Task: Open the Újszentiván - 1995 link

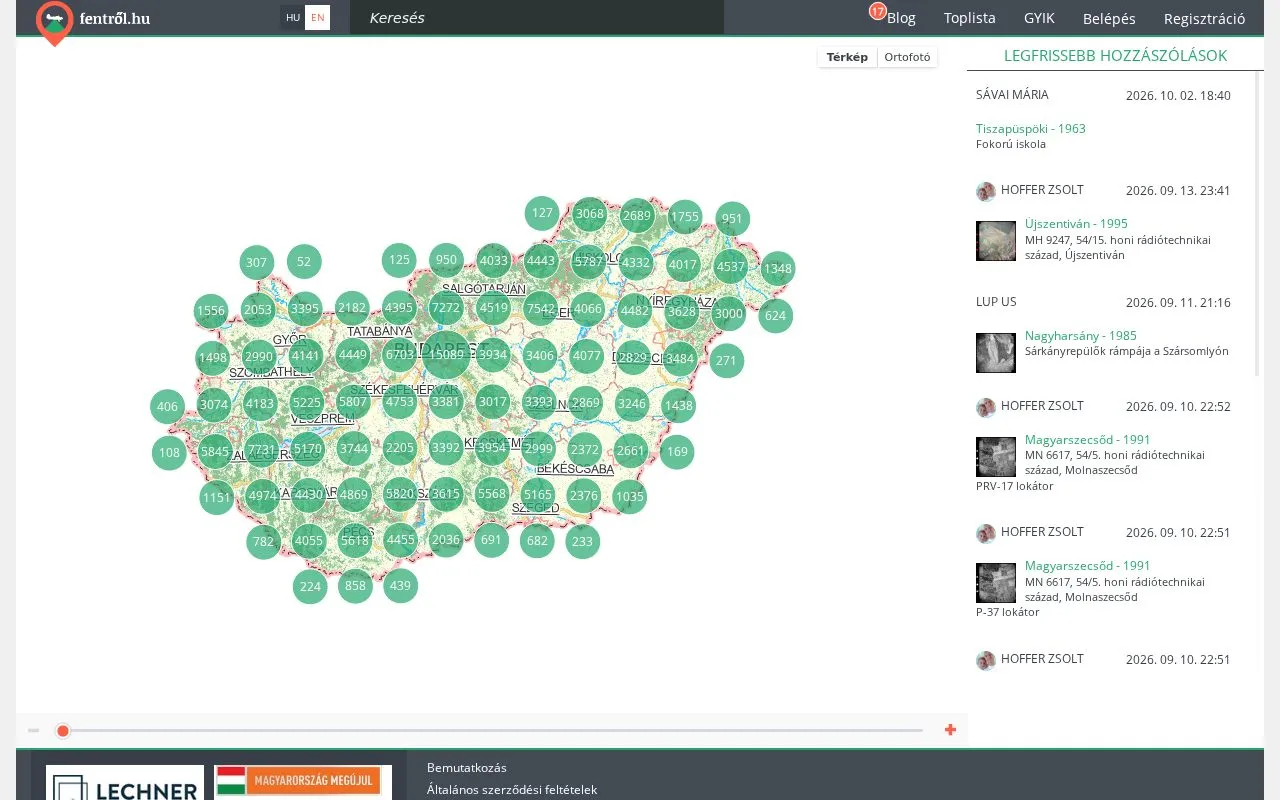Action: tap(1076, 223)
